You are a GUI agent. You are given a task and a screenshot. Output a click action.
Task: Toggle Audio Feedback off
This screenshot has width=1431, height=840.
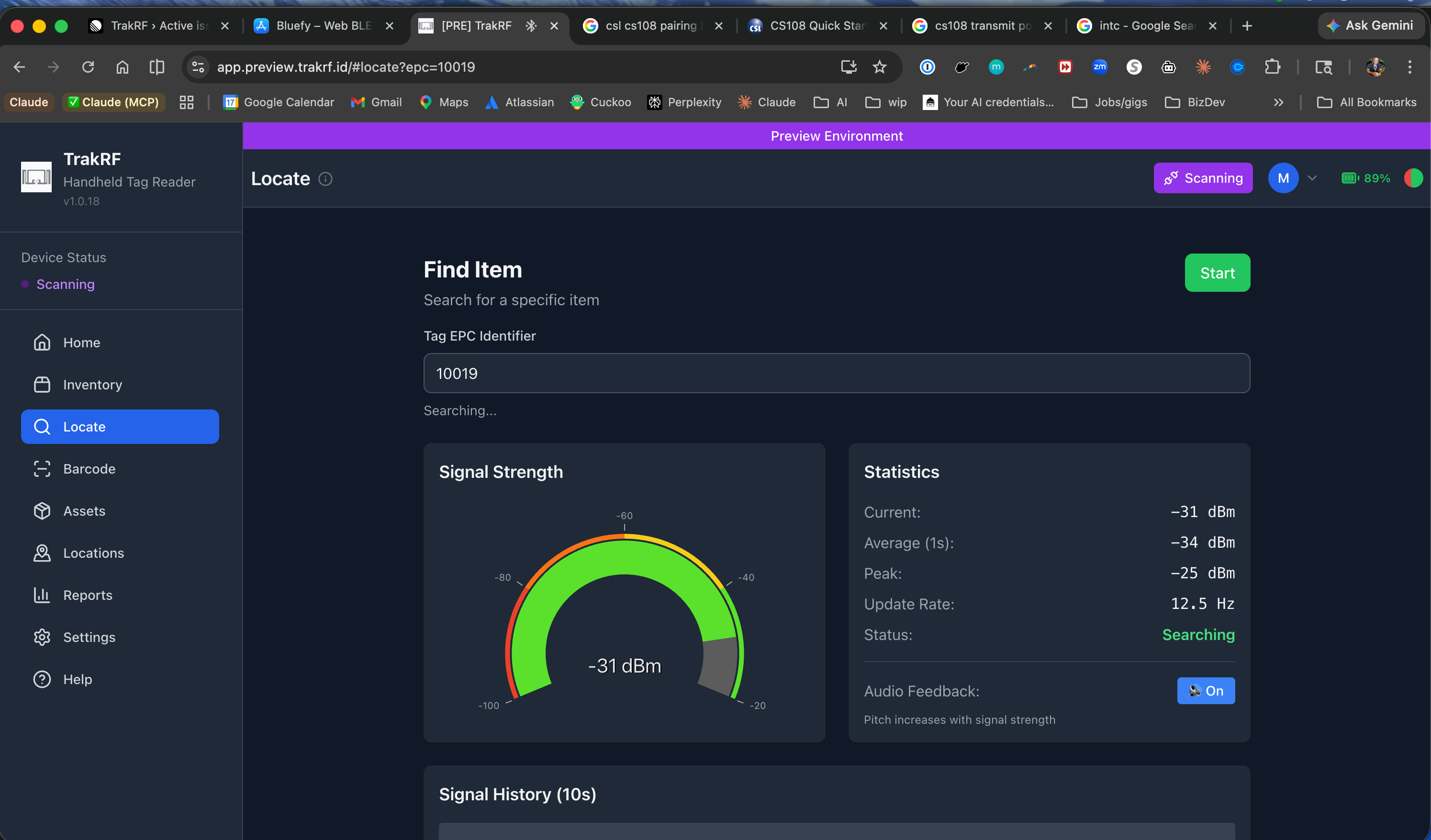tap(1206, 691)
